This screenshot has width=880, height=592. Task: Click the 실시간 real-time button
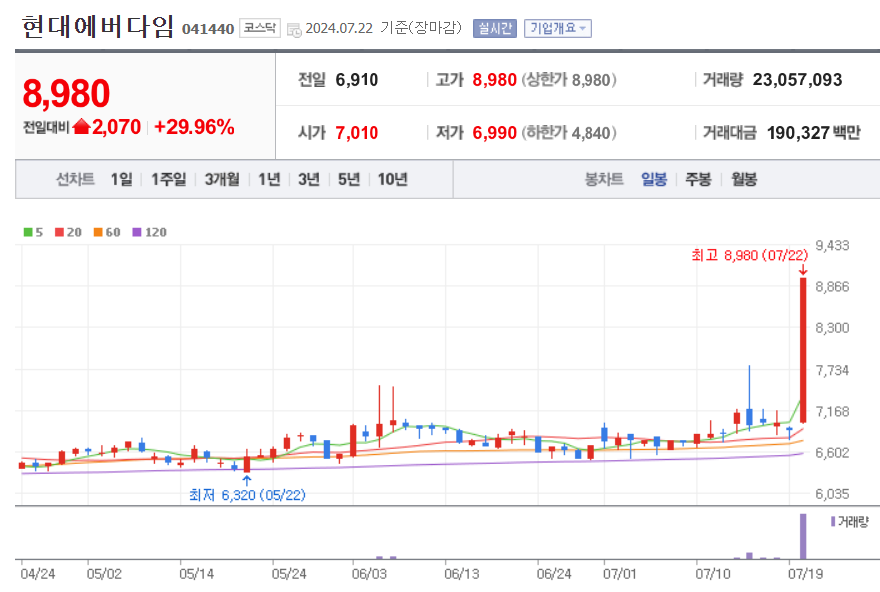click(494, 28)
